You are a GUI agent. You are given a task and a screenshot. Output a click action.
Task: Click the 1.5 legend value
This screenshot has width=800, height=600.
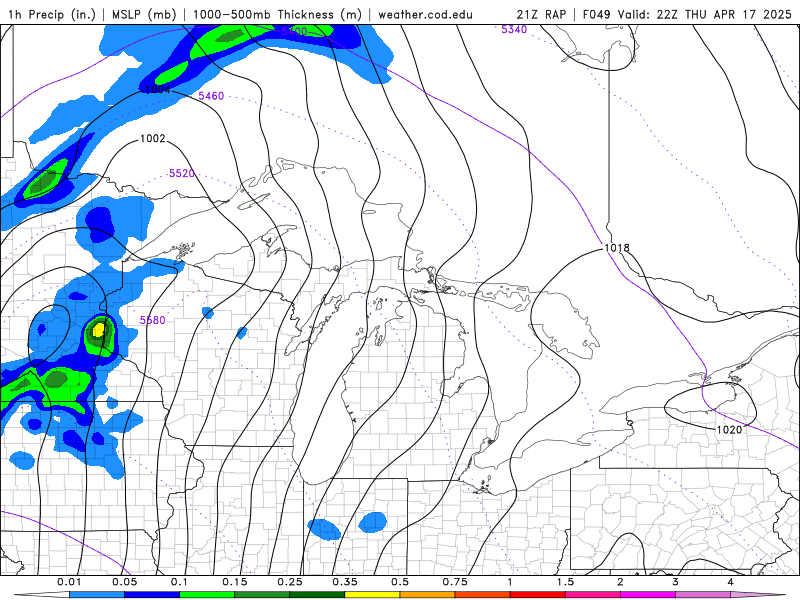pos(565,582)
